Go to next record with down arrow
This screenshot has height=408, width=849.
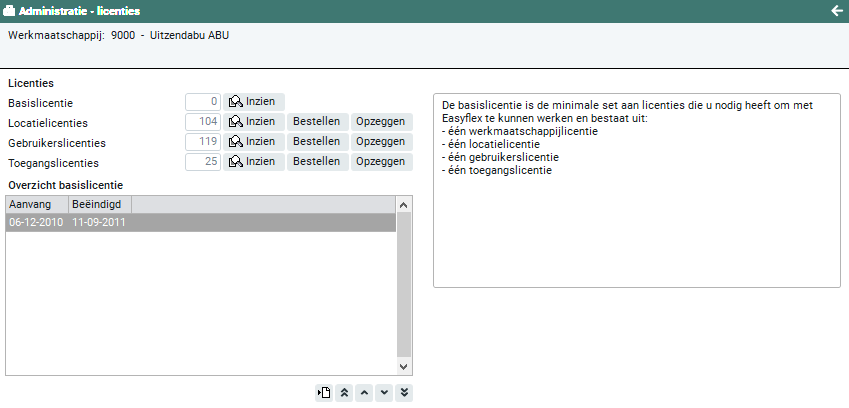[384, 393]
